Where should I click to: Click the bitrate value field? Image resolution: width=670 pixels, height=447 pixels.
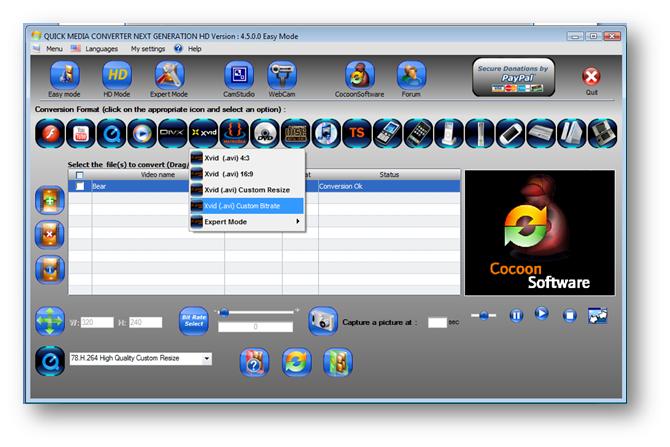click(255, 327)
